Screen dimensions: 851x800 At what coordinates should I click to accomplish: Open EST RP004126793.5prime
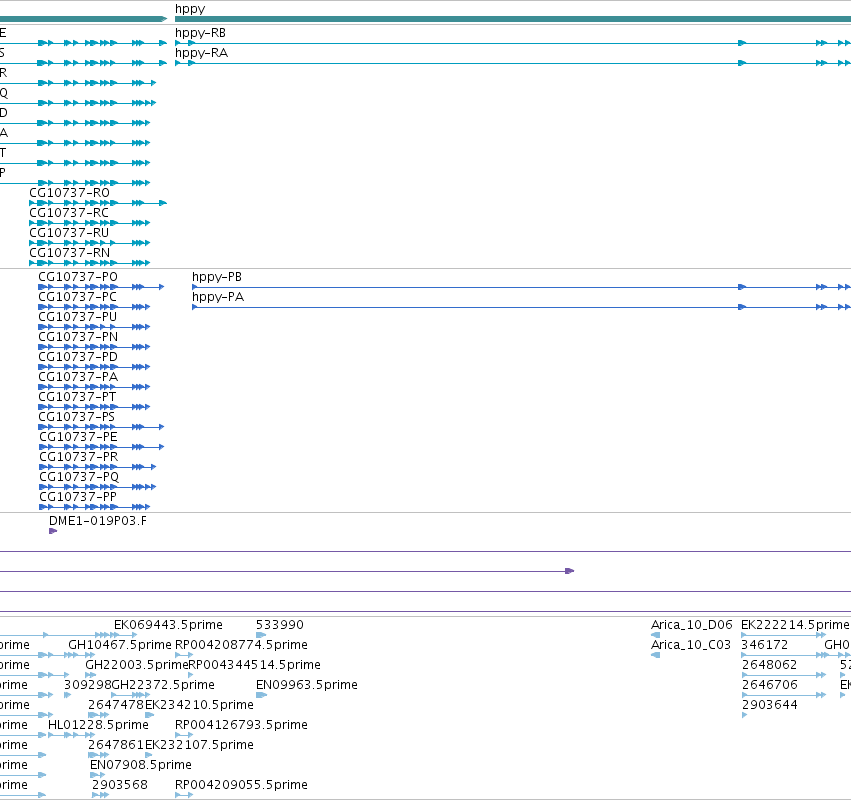tap(241, 725)
